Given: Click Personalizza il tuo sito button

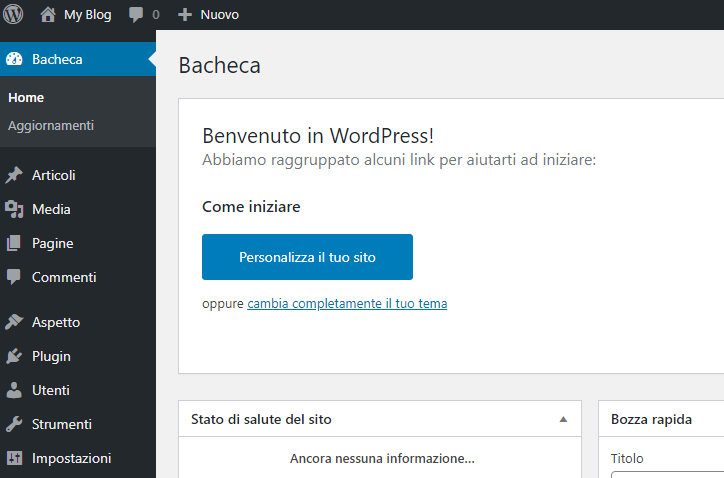Looking at the screenshot, I should tap(307, 257).
